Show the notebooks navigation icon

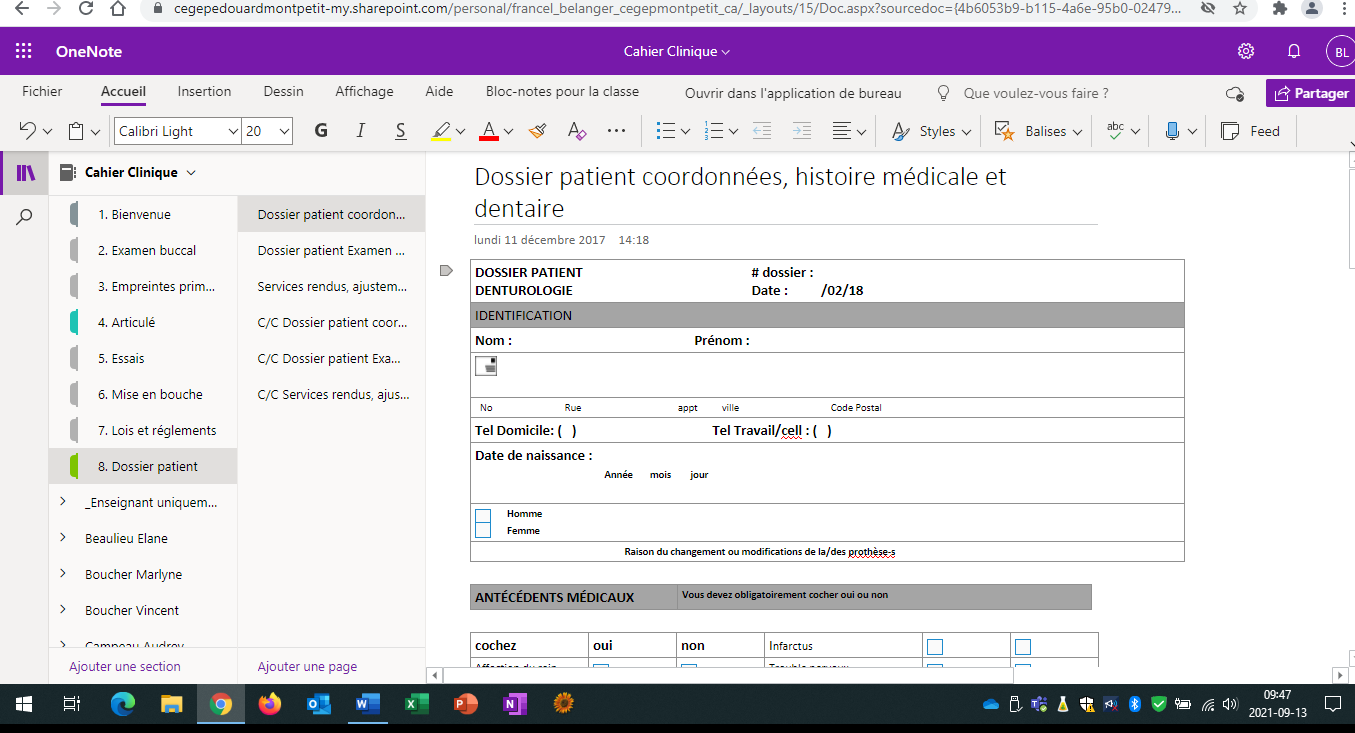[x=25, y=173]
